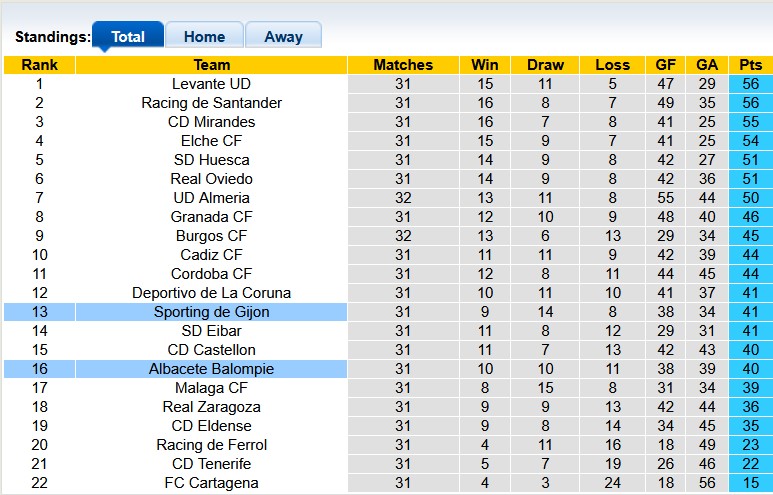The image size is (773, 495).
Task: Select Albacete Balompie in standings
Action: [211, 369]
